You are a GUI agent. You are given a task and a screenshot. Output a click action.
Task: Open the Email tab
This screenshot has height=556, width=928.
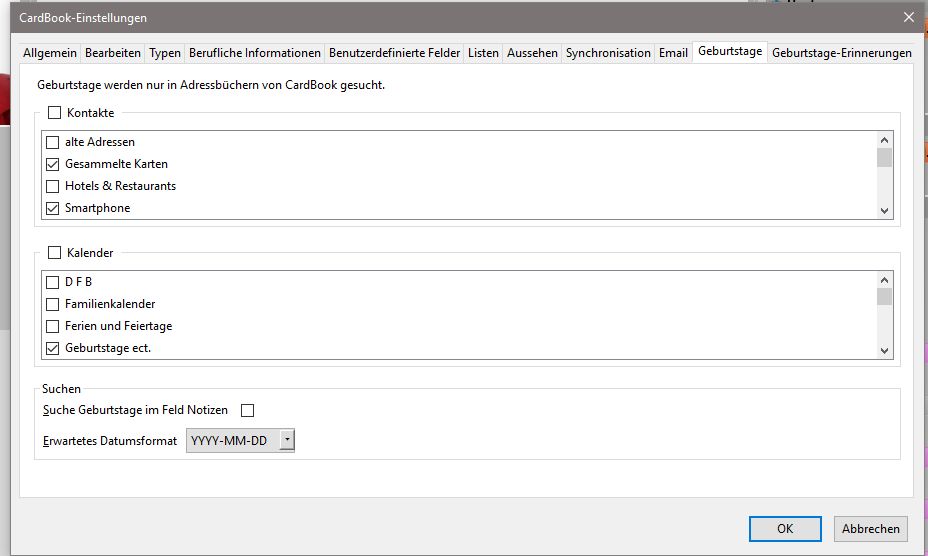point(673,53)
